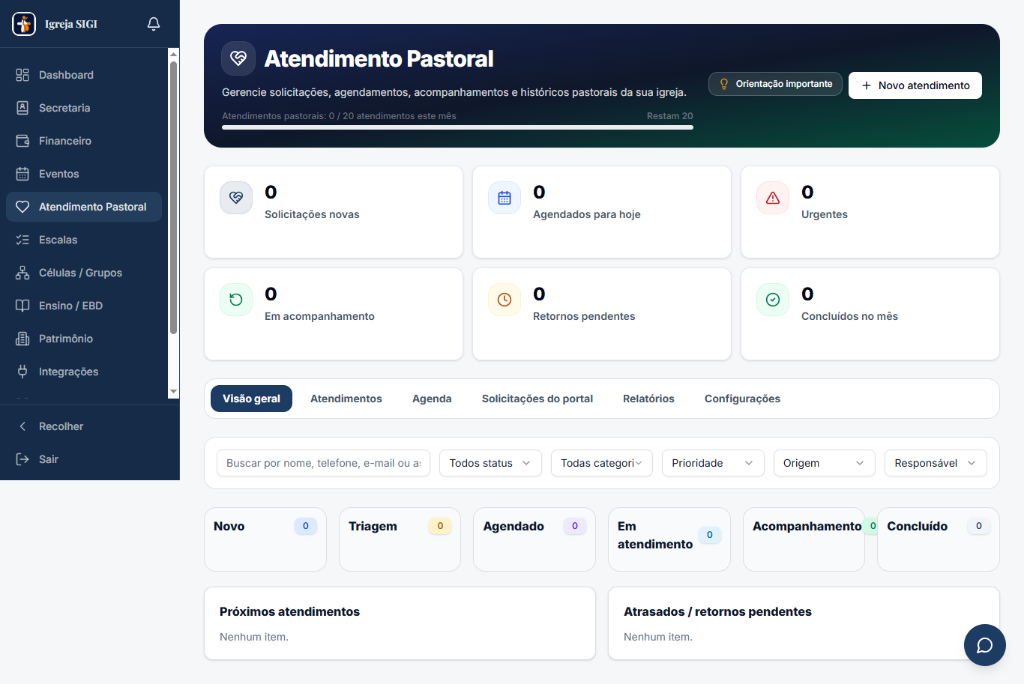Open the Prioridade dropdown
This screenshot has height=684, width=1024.
[713, 463]
